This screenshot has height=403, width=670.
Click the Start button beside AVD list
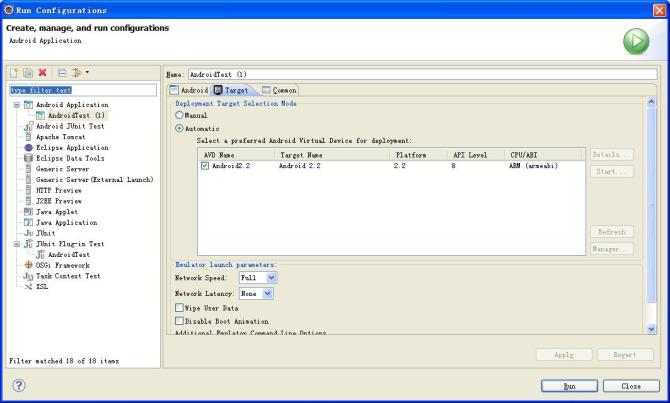point(611,171)
